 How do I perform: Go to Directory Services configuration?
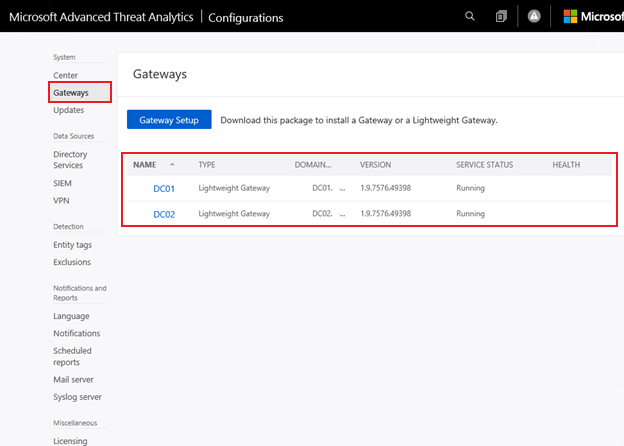coord(70,160)
